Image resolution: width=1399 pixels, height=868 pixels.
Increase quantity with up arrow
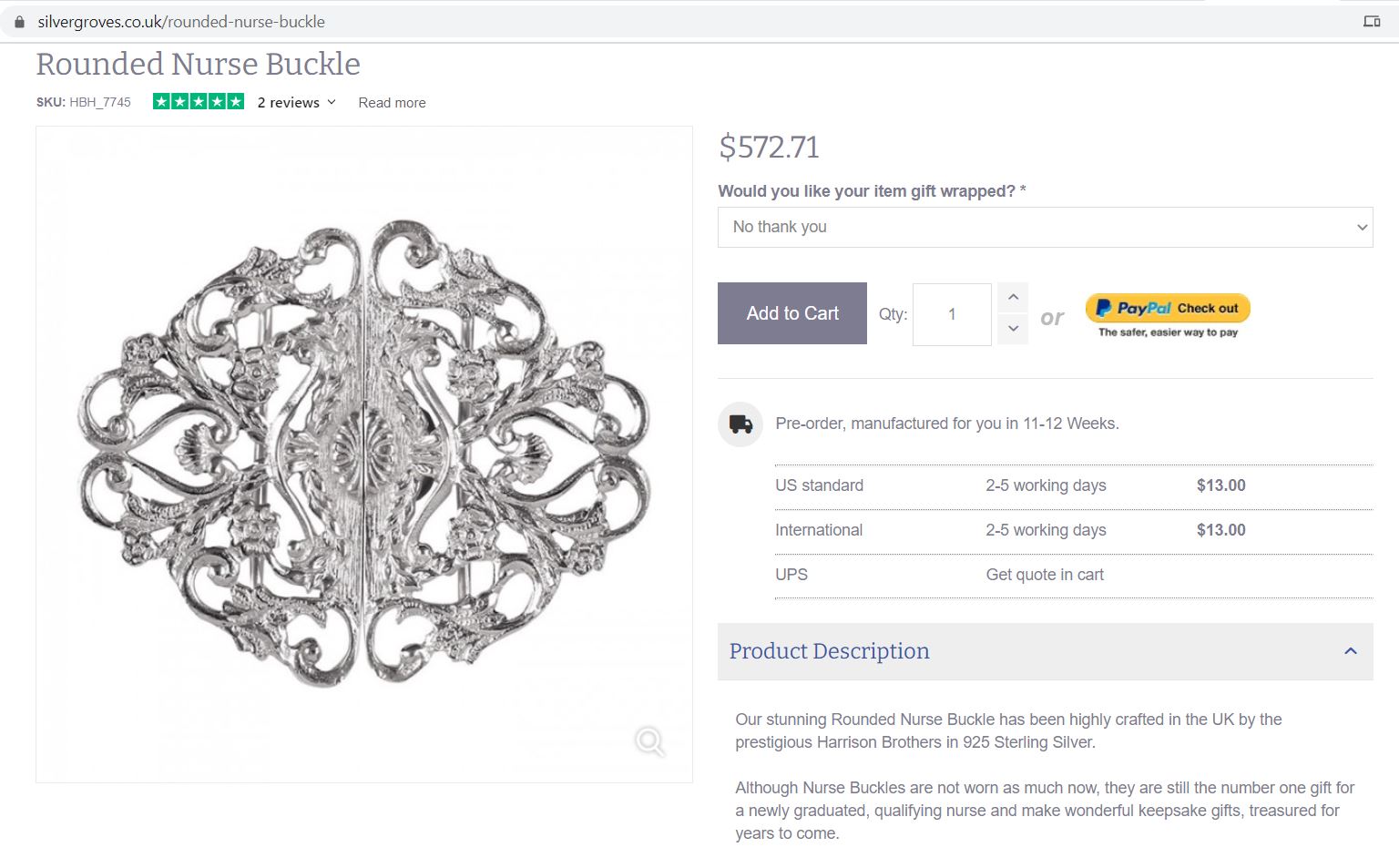pos(1012,297)
